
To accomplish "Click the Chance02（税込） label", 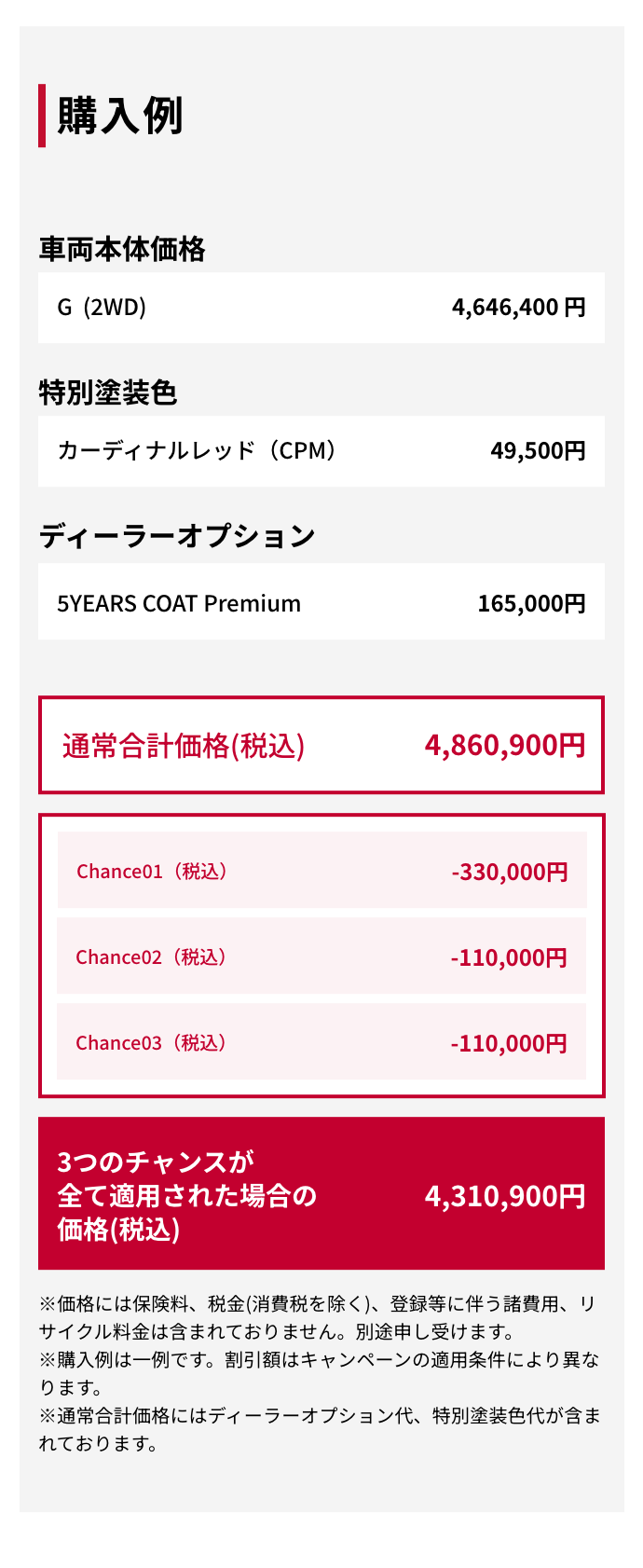I will point(152,957).
